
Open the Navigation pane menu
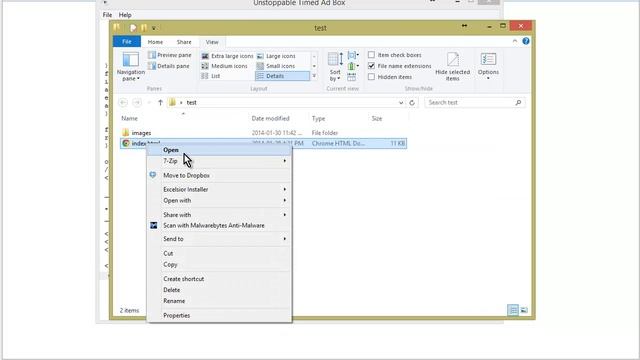(131, 67)
